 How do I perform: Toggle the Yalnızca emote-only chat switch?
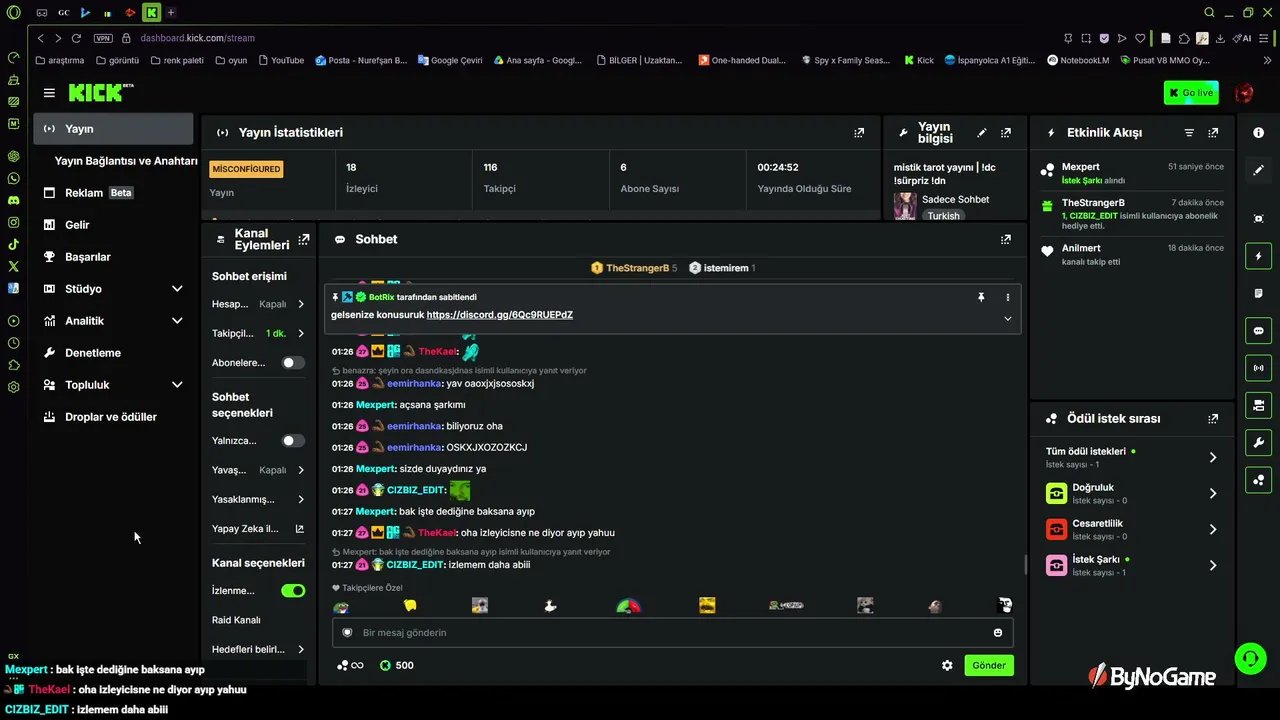(293, 441)
